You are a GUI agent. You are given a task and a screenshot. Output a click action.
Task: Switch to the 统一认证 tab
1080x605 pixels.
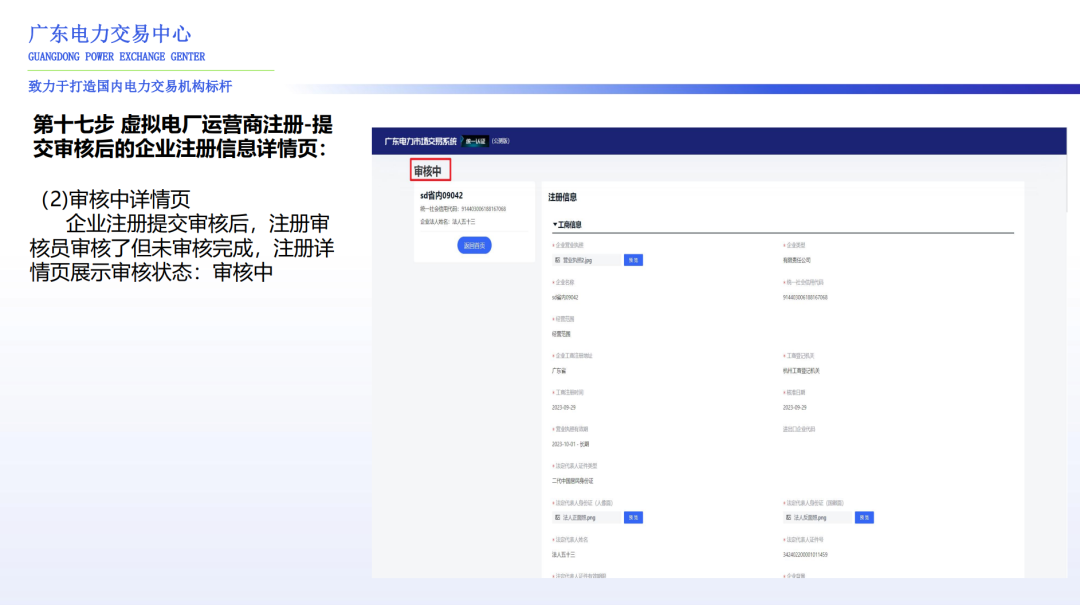(x=478, y=143)
